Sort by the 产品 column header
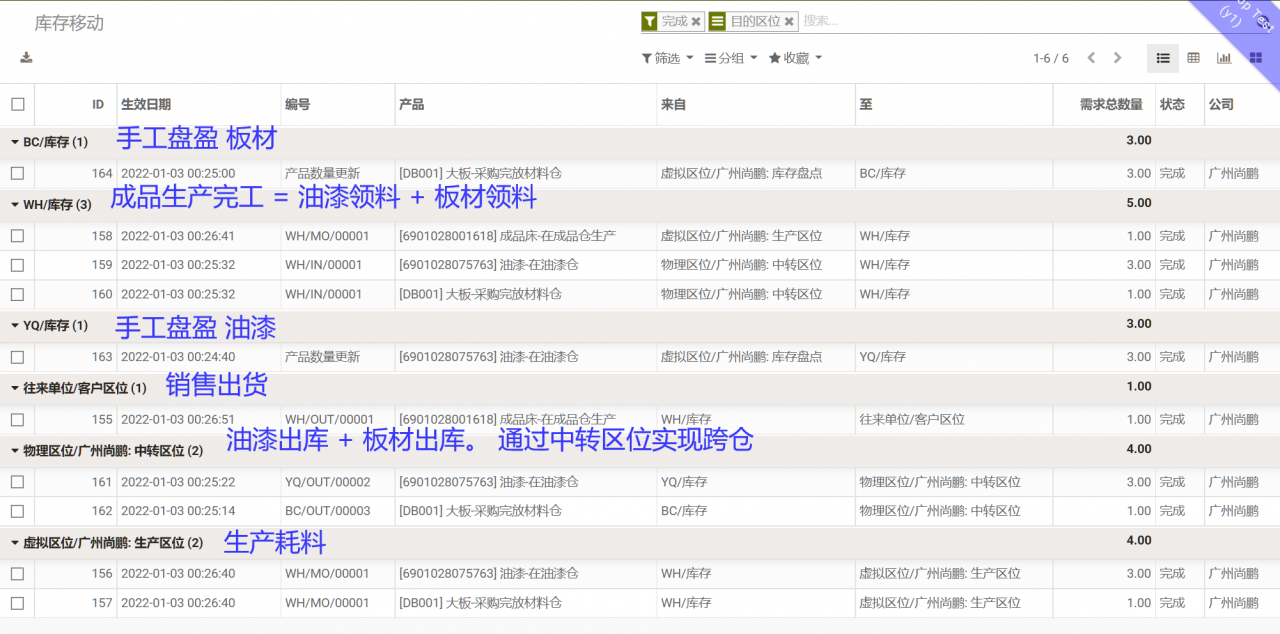1280x634 pixels. point(411,104)
